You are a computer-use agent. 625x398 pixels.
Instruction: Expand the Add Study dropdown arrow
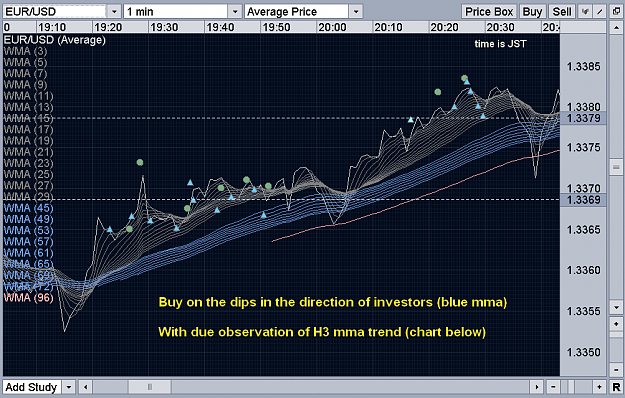point(69,387)
